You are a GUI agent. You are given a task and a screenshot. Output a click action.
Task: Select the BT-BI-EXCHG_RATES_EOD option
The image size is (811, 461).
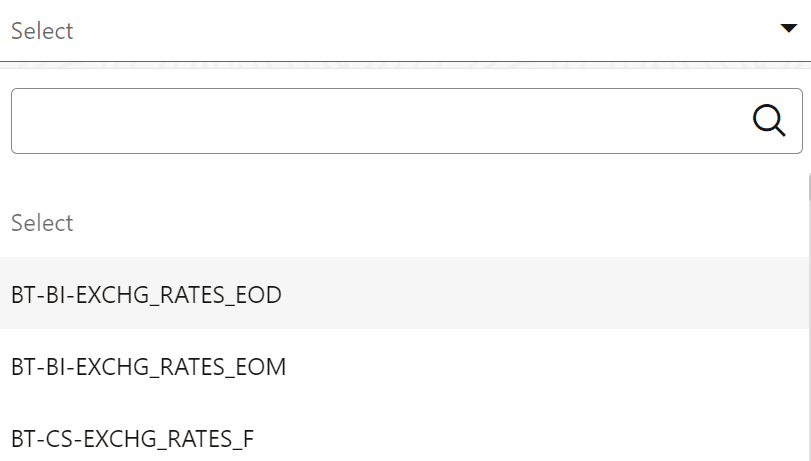tap(404, 293)
